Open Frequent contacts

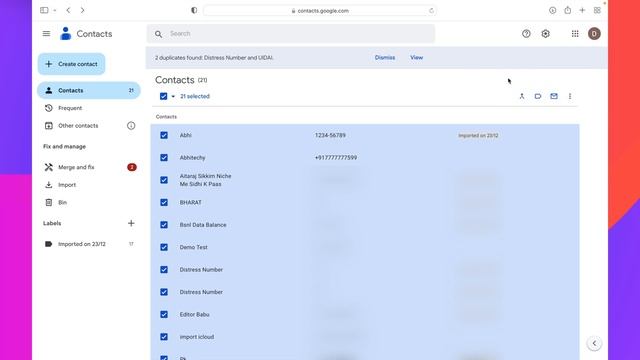click(89, 108)
